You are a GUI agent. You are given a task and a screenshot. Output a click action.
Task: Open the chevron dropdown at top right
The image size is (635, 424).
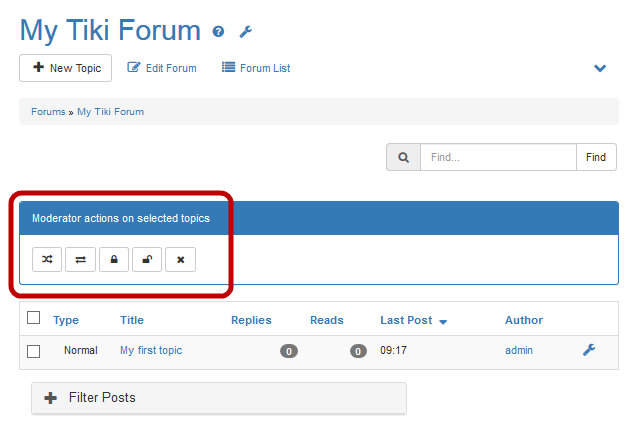(600, 69)
